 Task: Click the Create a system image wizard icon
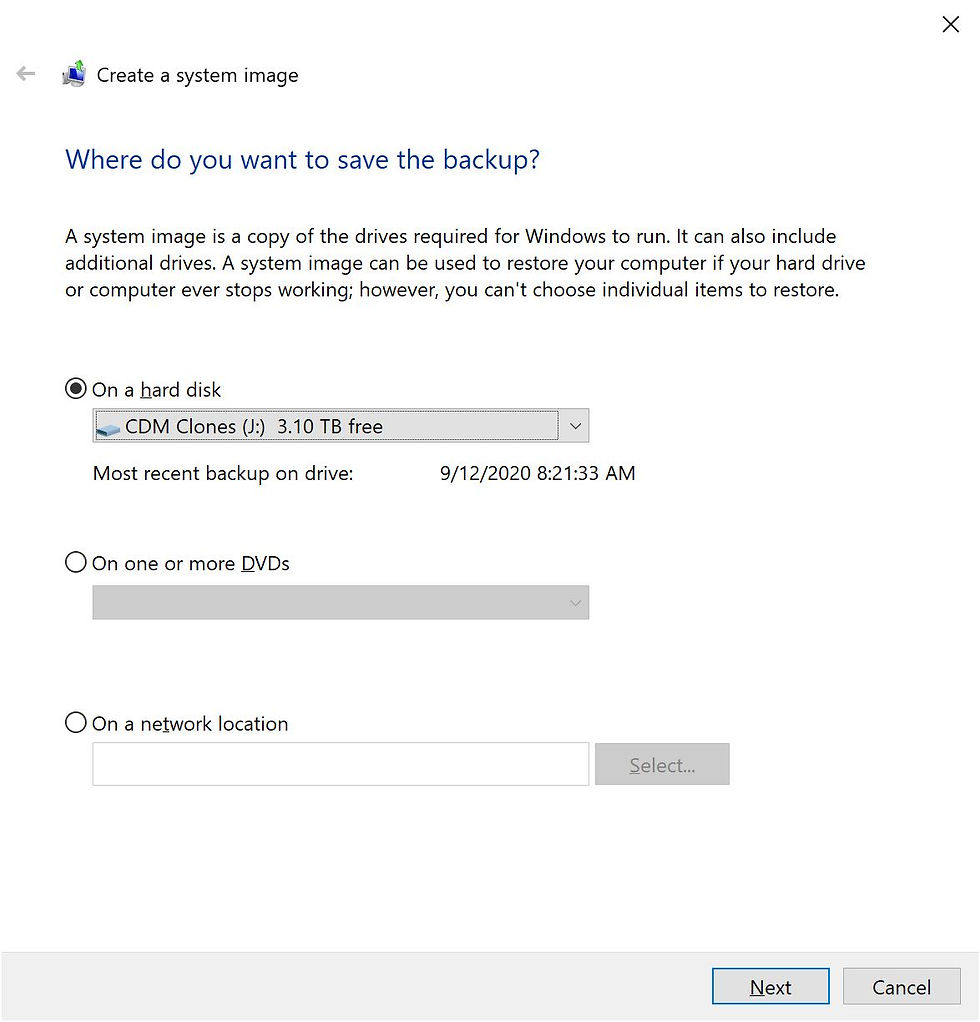pyautogui.click(x=74, y=74)
